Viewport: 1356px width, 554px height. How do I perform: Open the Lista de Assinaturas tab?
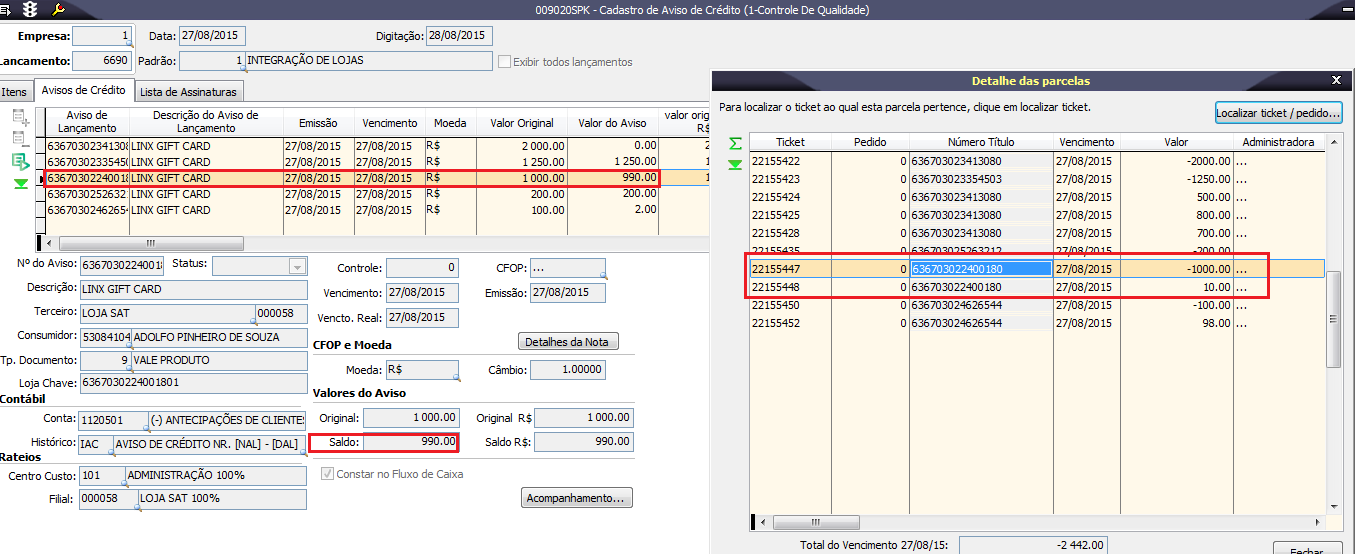(188, 92)
